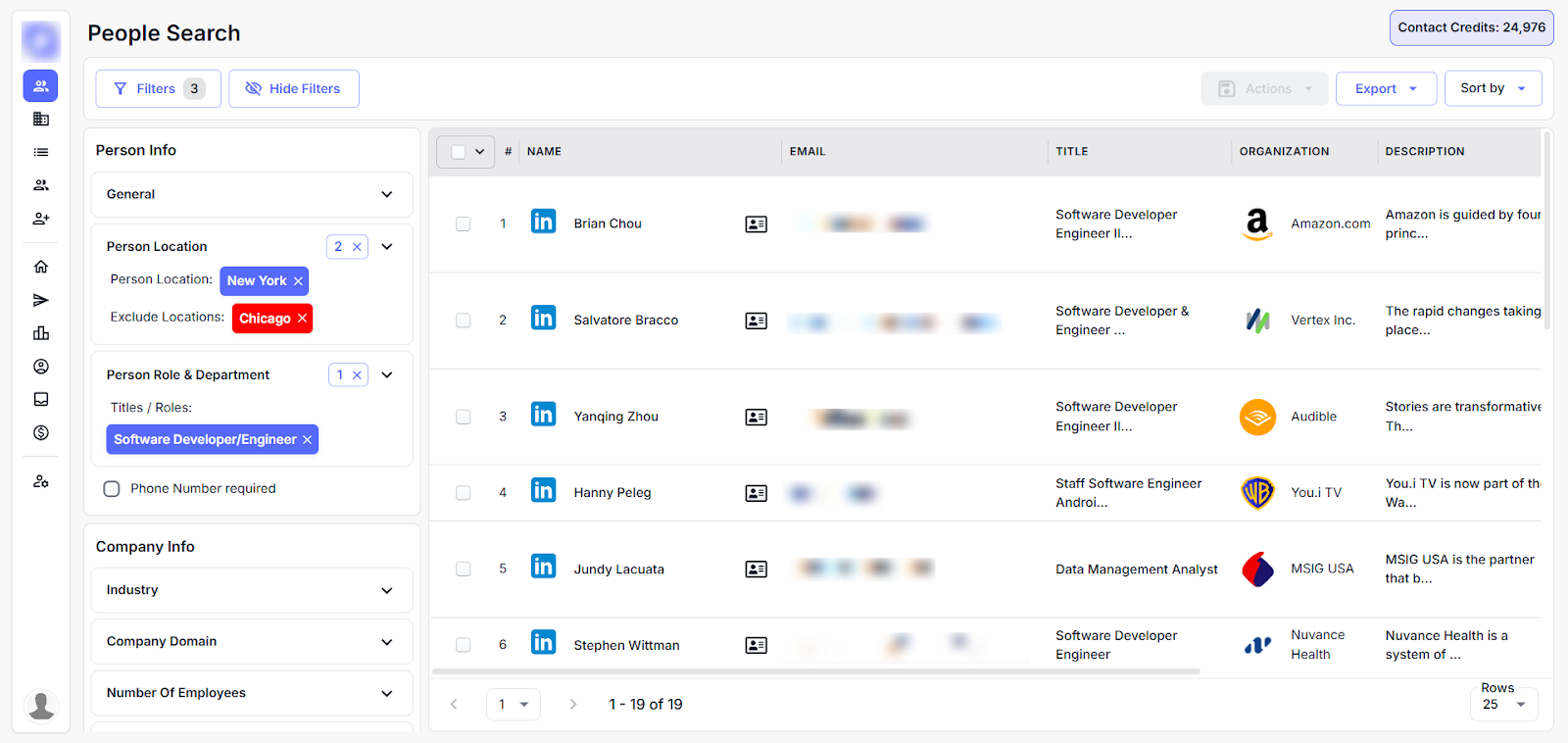Click the Hide Filters button

click(x=293, y=88)
